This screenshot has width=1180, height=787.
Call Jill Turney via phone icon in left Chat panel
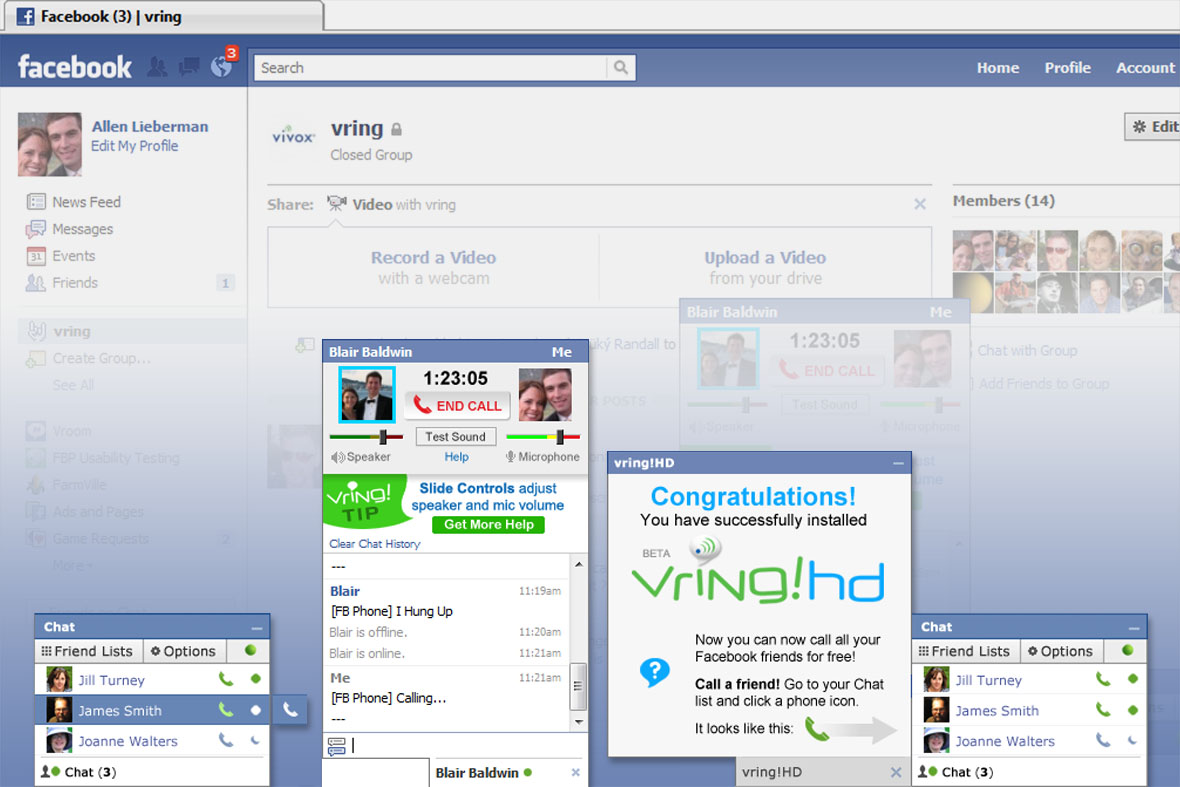click(x=226, y=679)
